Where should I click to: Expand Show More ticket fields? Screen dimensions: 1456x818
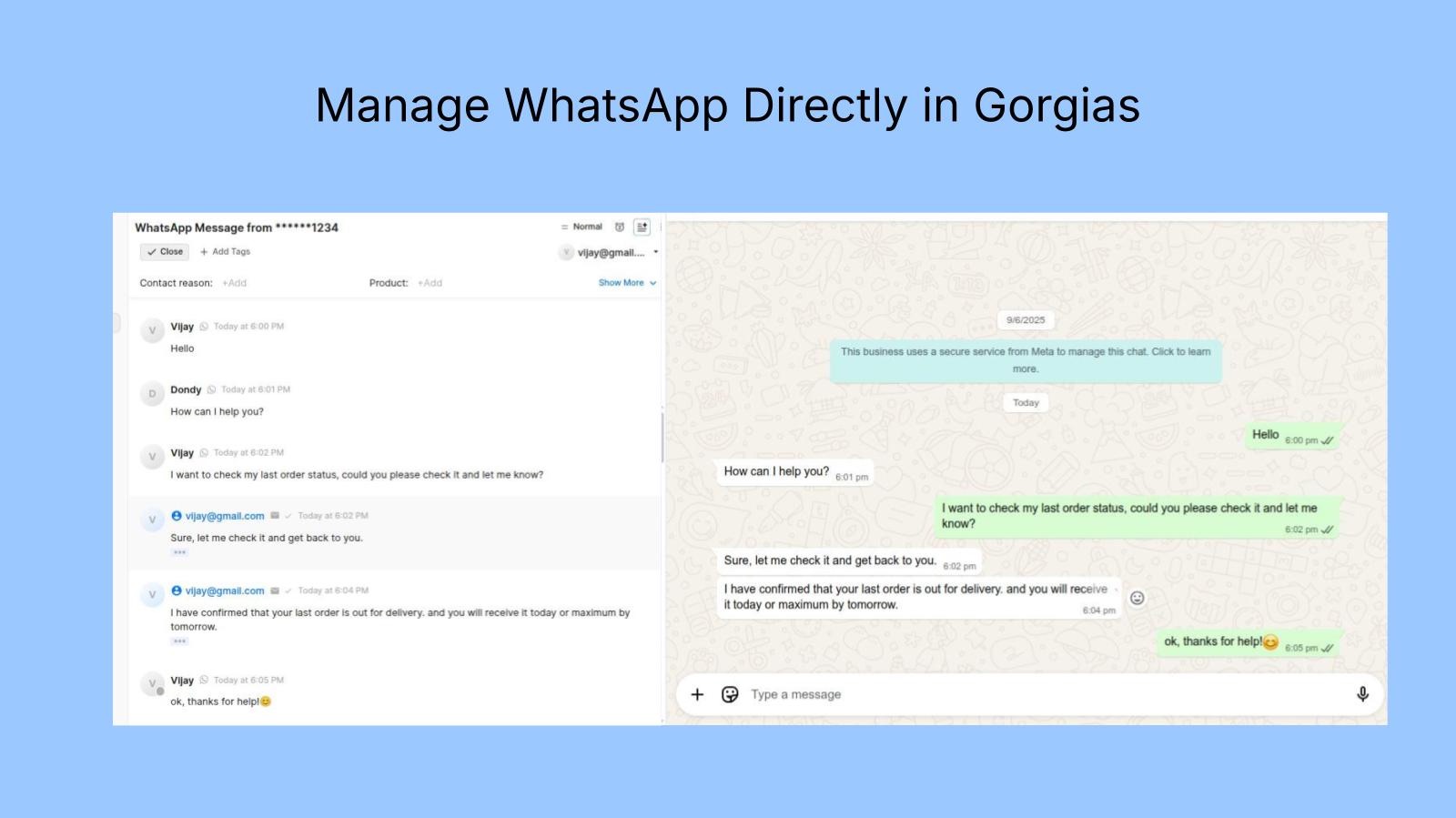(x=627, y=283)
